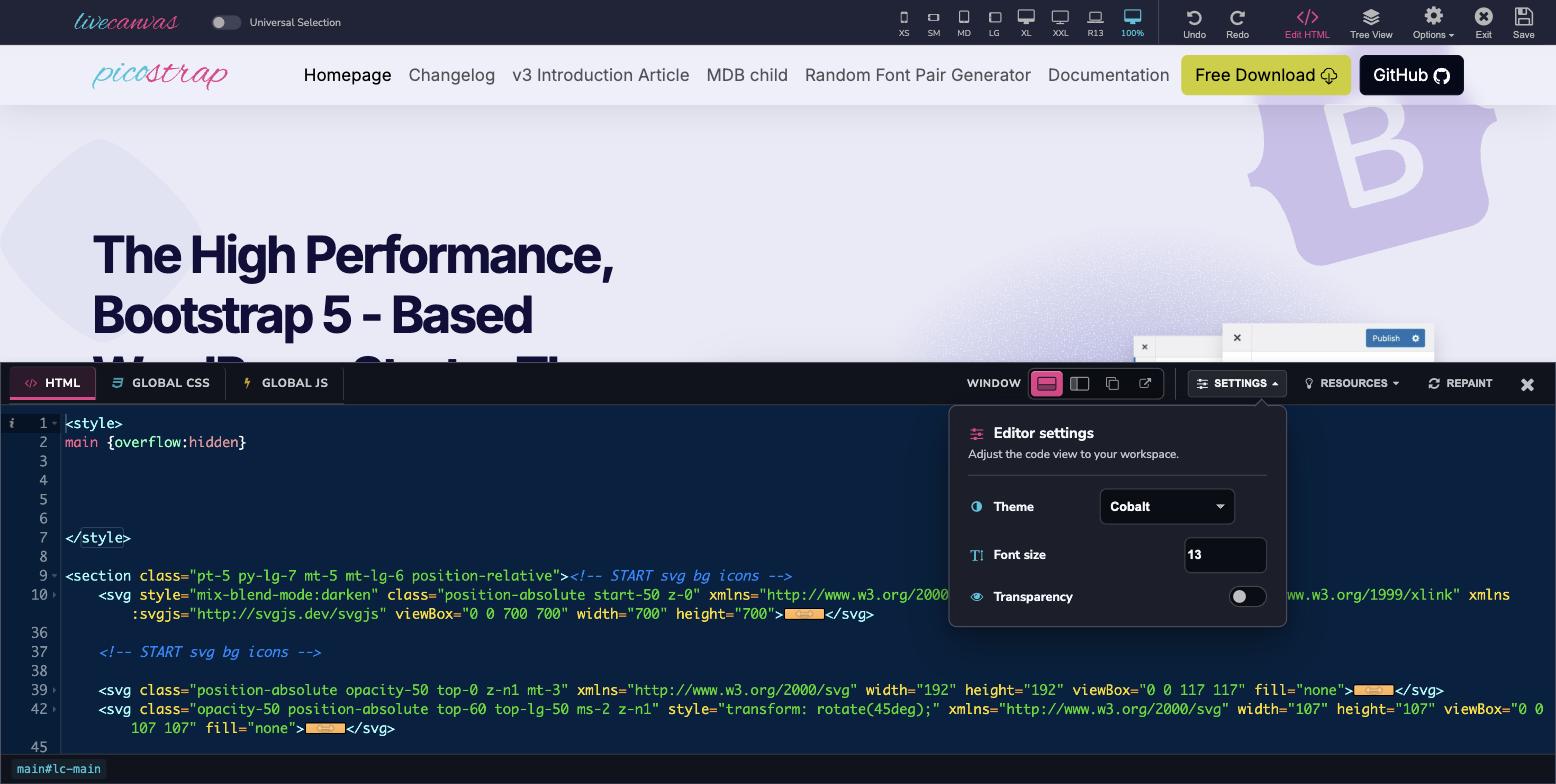Switch to MD tablet viewport
The height and width of the screenshot is (784, 1556).
click(x=964, y=22)
